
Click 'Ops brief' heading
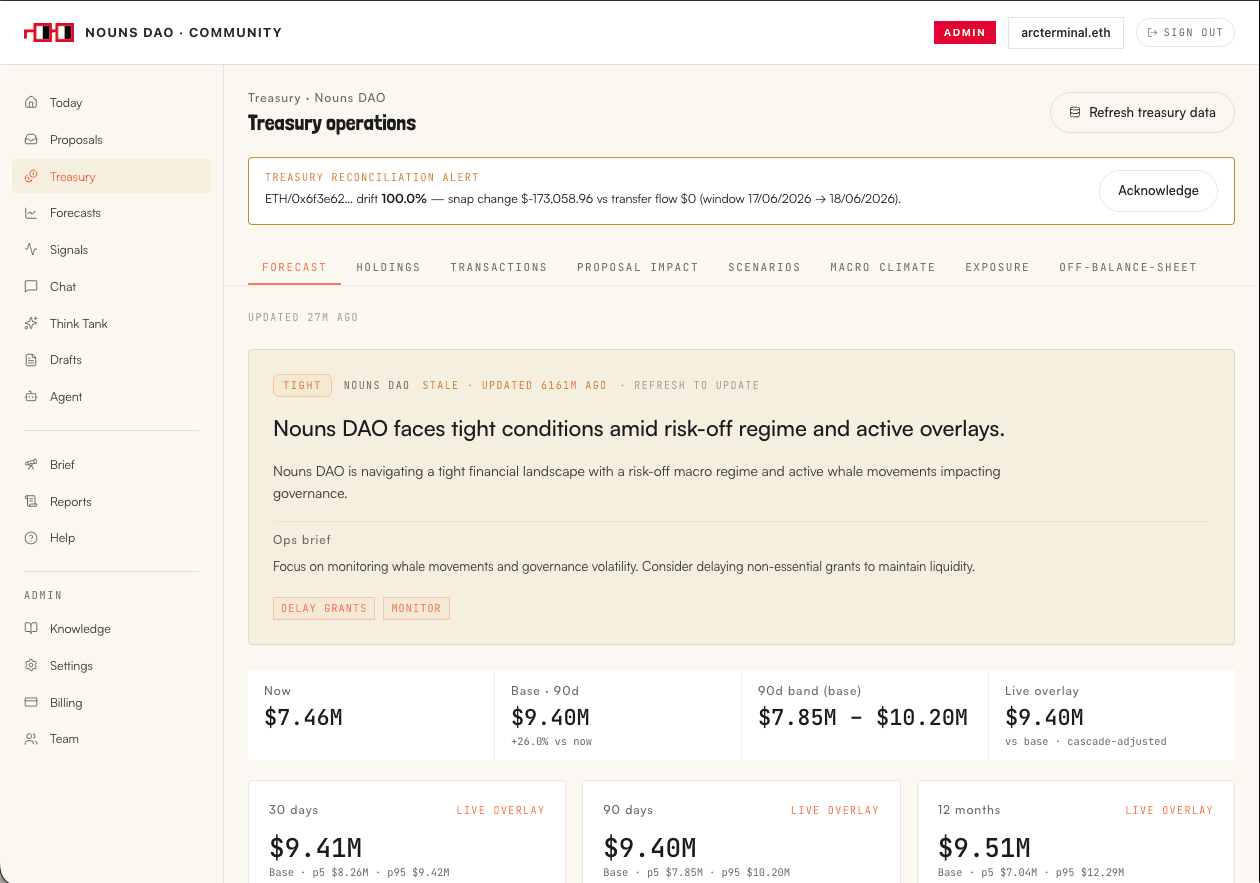(x=302, y=540)
